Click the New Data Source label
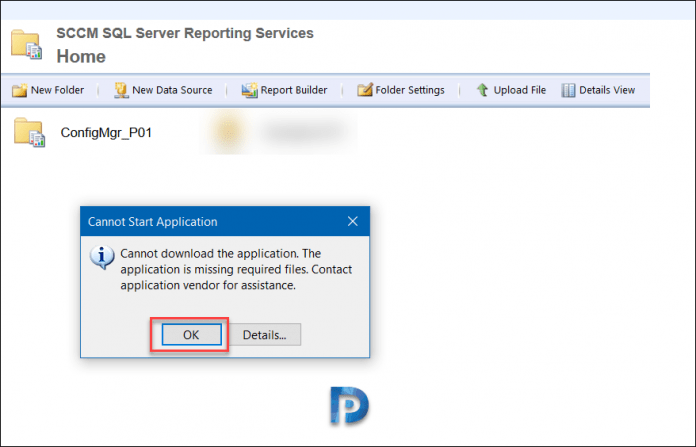The image size is (696, 447). point(172,90)
